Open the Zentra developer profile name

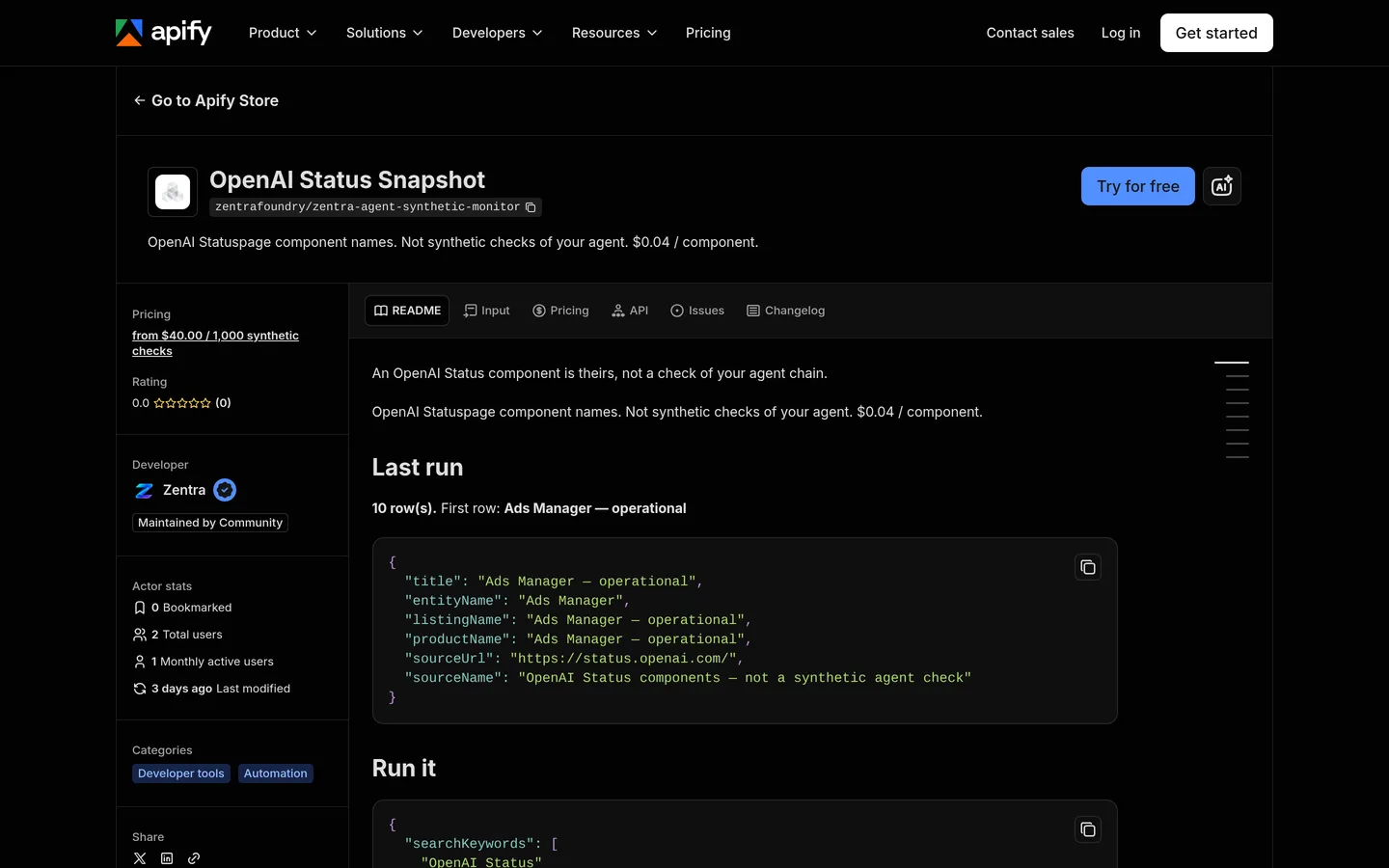[x=184, y=490]
